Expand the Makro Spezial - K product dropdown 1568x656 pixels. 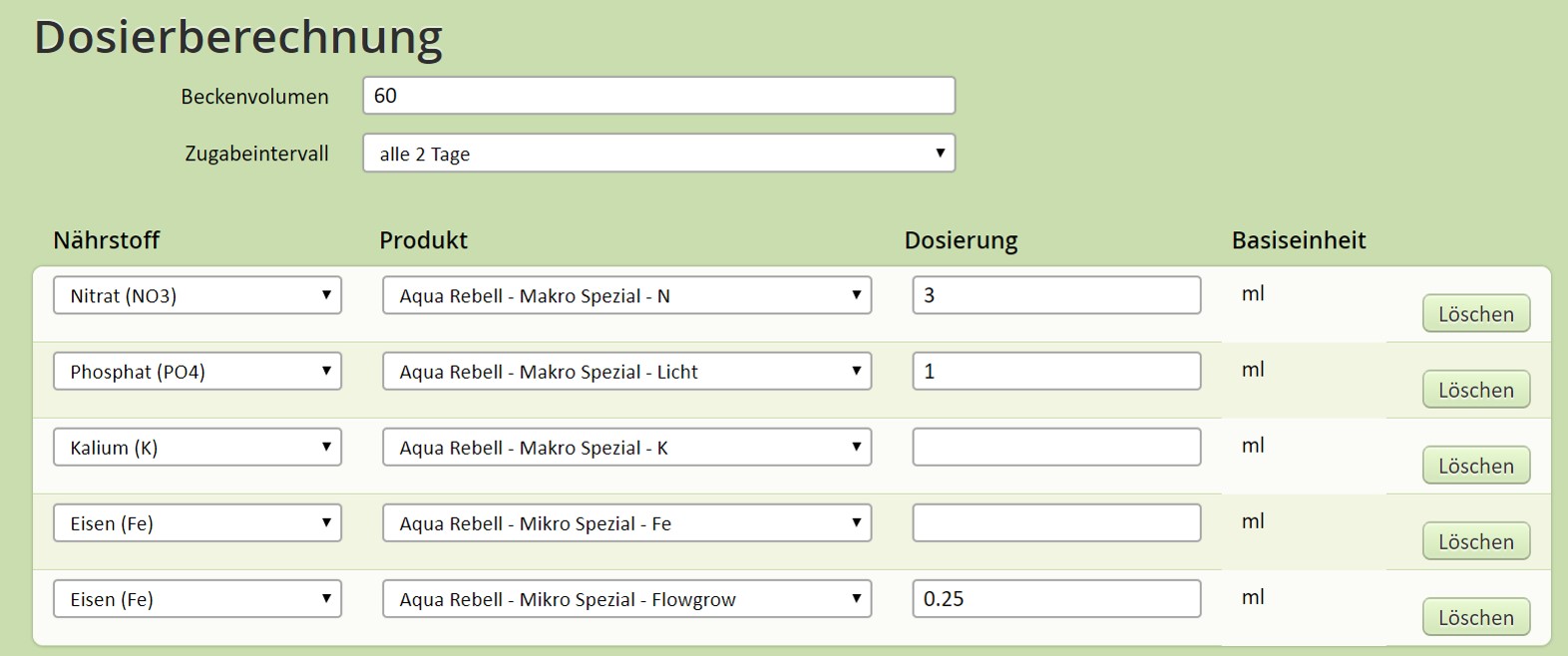click(x=626, y=447)
